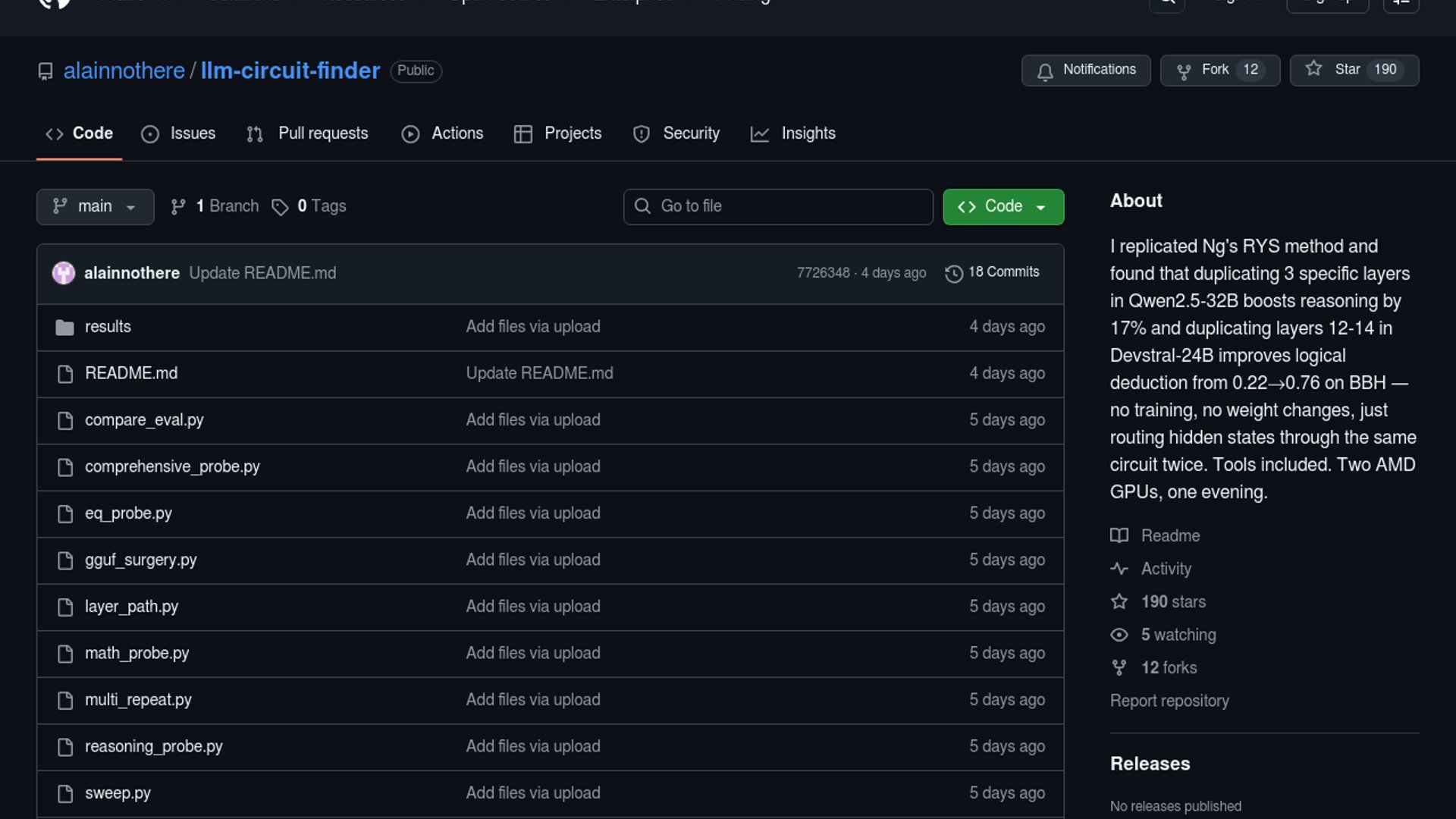This screenshot has width=1456, height=819.
Task: Click the Fork icon button
Action: coord(1183,71)
